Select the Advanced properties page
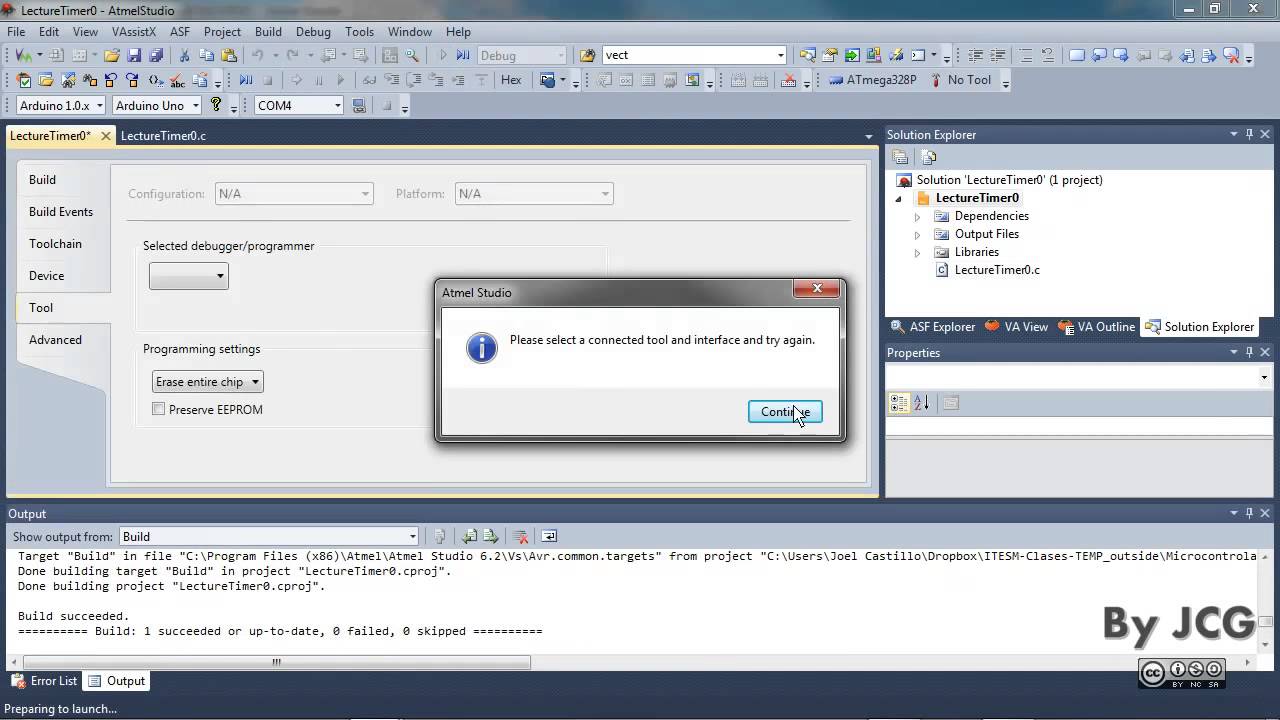This screenshot has width=1280, height=720. pos(56,340)
